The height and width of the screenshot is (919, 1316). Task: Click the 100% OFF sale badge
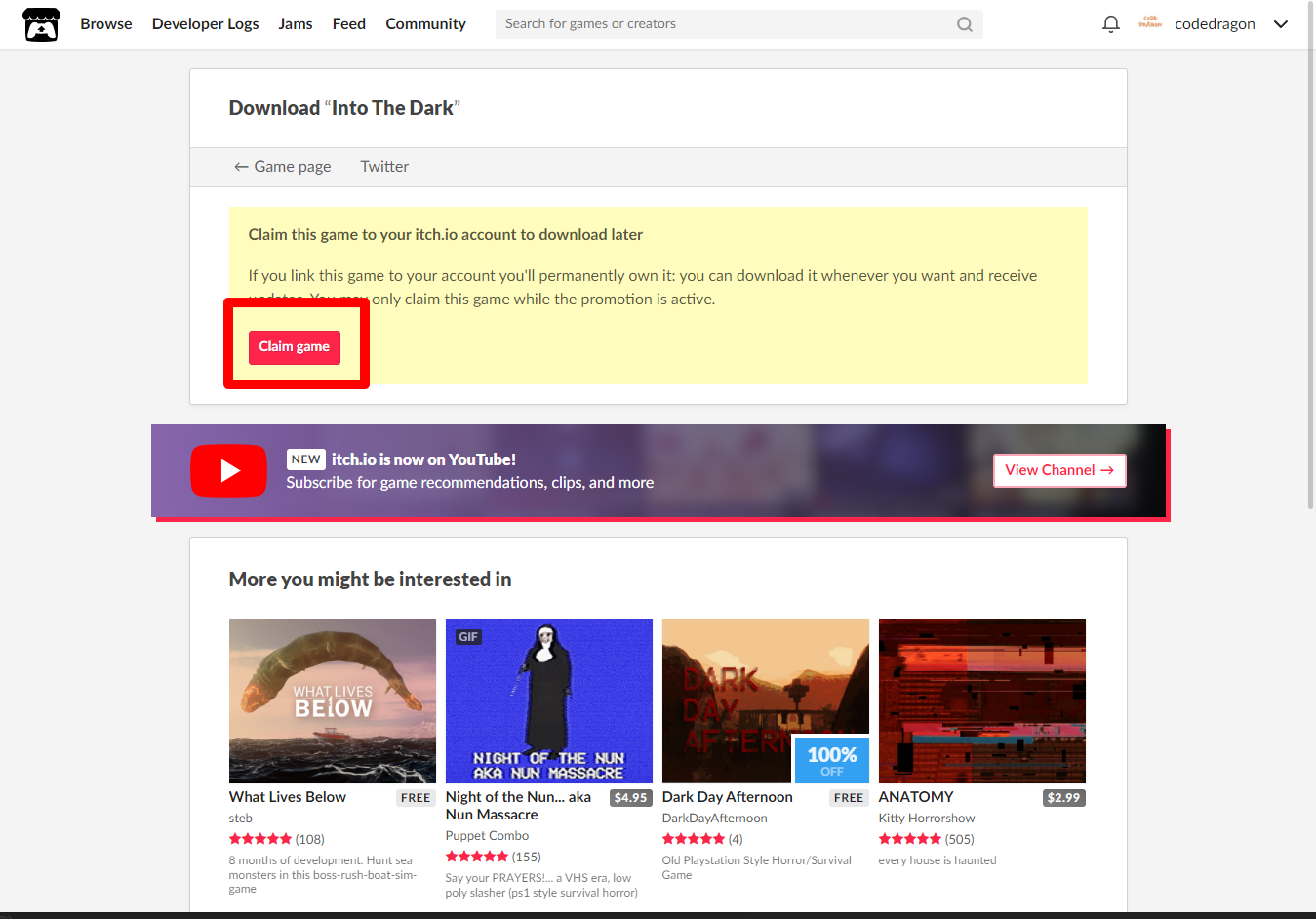(x=831, y=760)
